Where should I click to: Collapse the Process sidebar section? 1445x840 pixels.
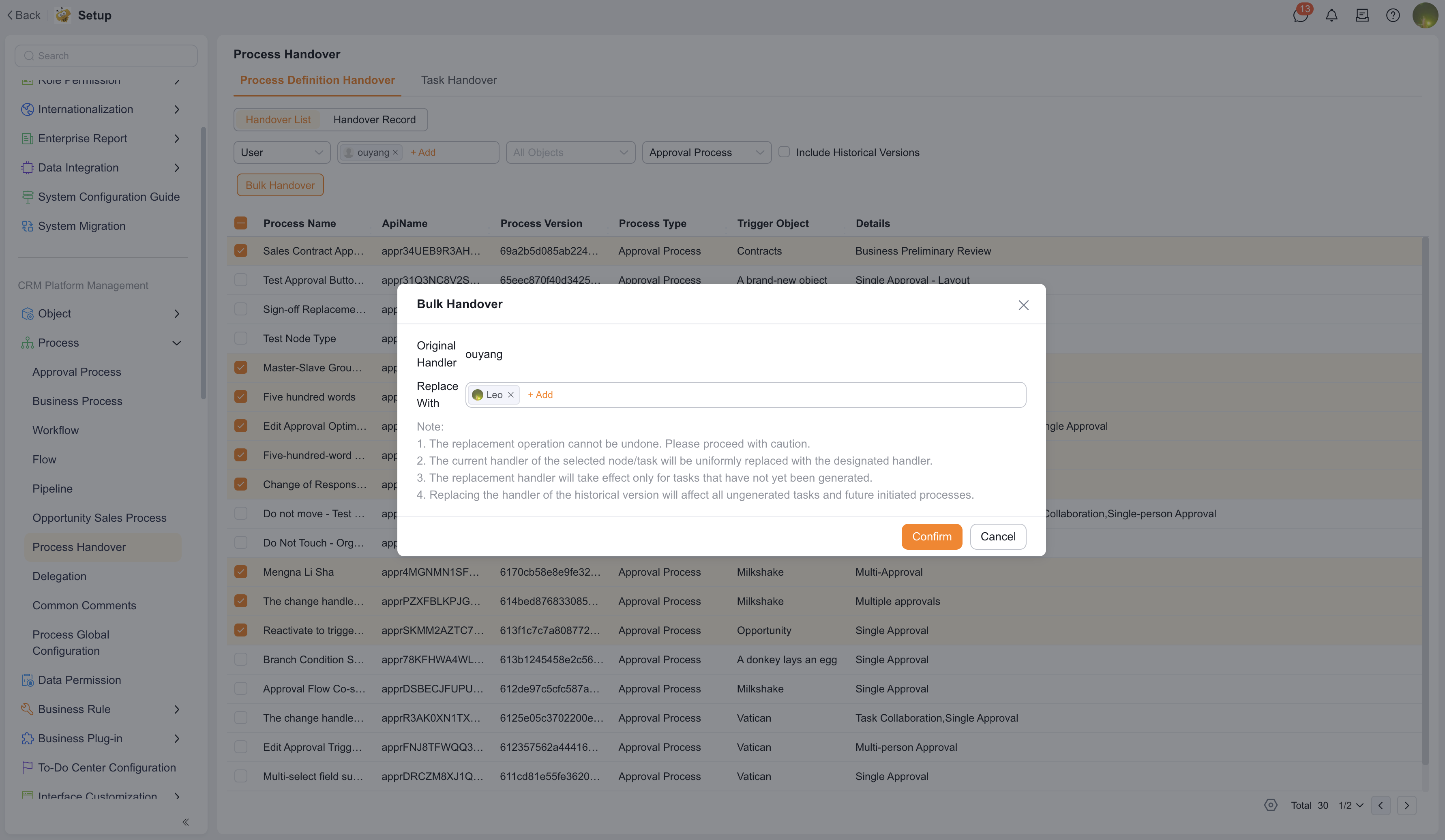coord(177,343)
